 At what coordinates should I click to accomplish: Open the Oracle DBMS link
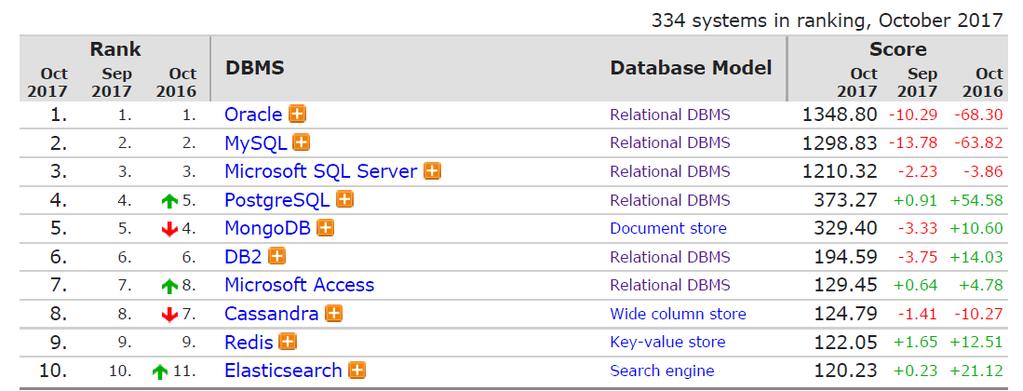[x=253, y=114]
